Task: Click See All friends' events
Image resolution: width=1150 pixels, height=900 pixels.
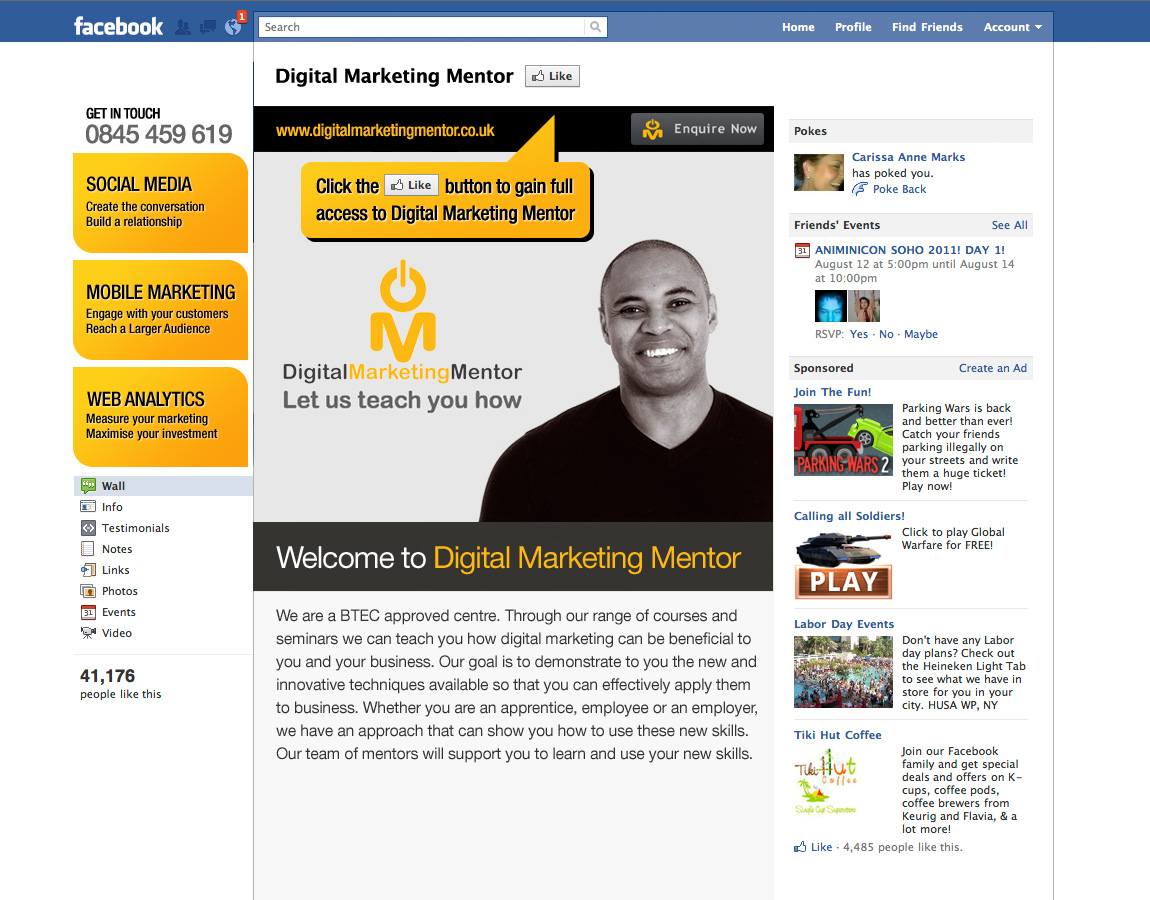Action: coord(1009,225)
